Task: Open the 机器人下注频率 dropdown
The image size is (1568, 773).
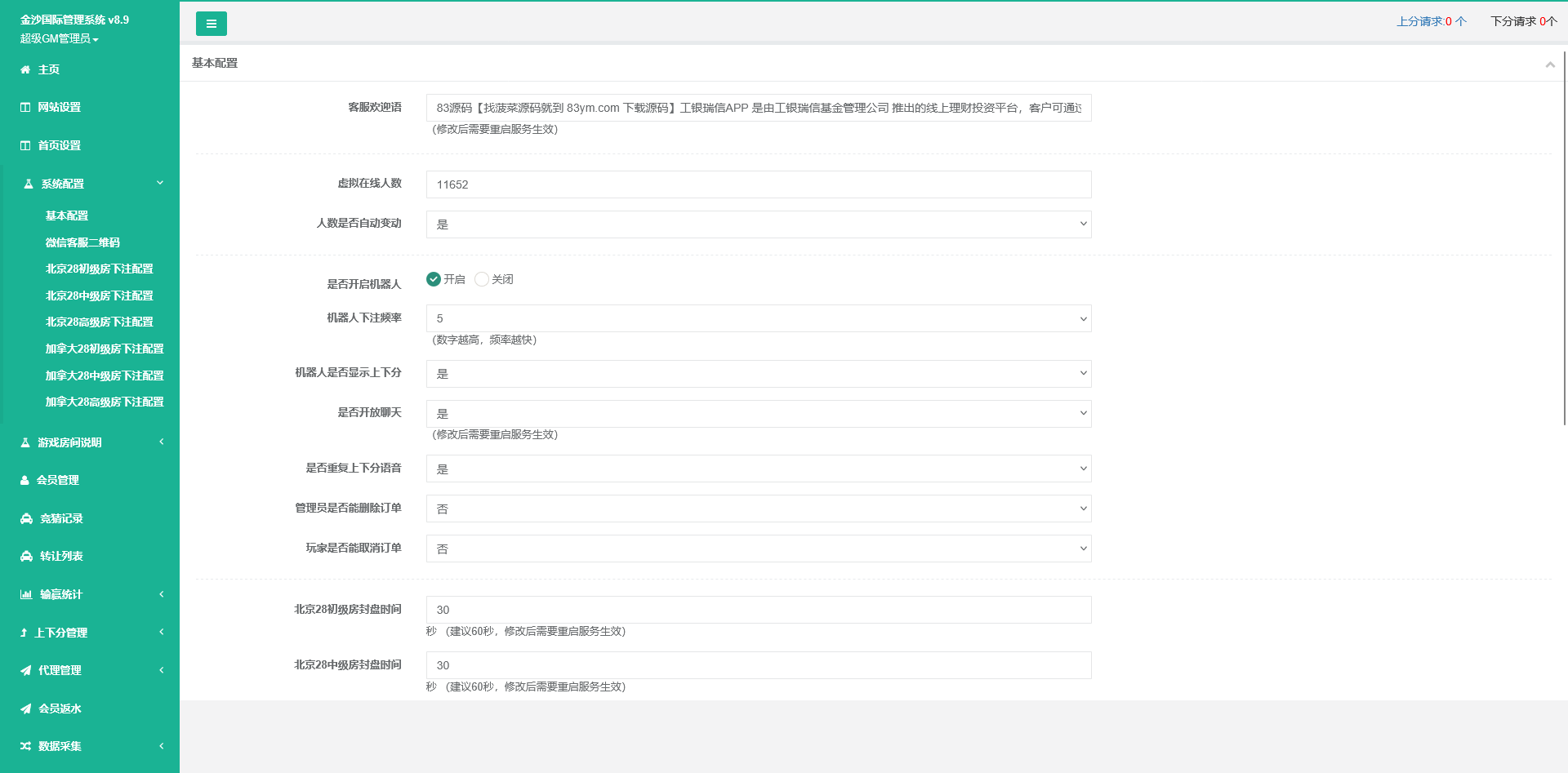Action: click(x=758, y=318)
